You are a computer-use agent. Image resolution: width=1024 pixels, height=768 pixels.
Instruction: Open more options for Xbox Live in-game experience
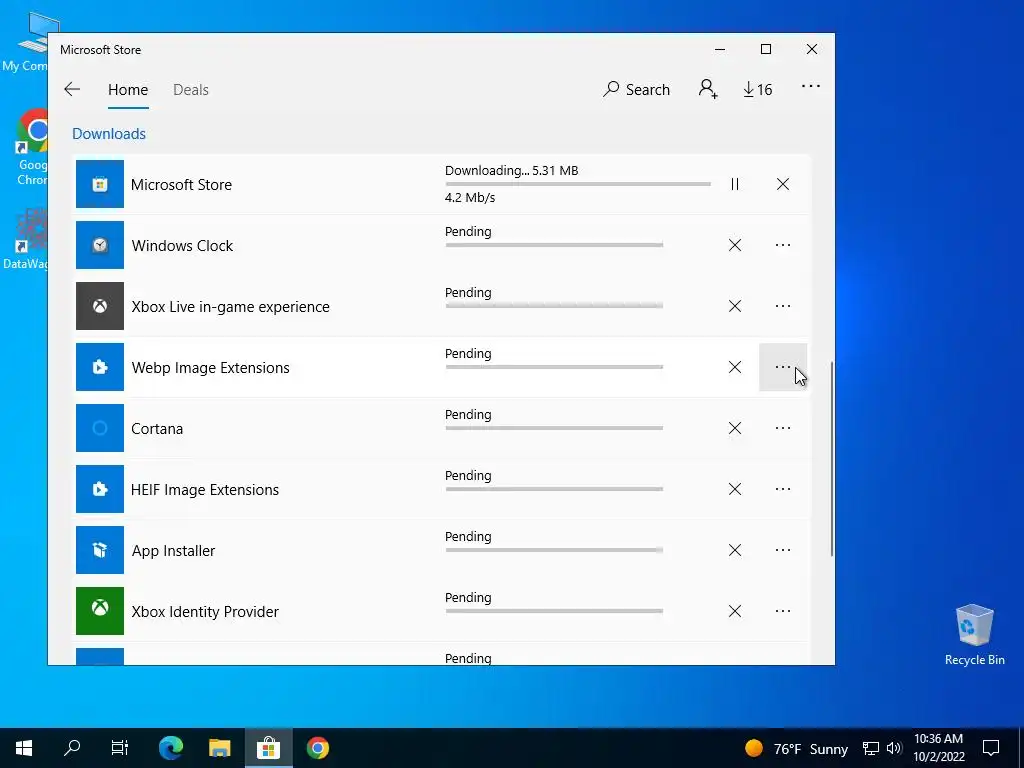(x=783, y=306)
